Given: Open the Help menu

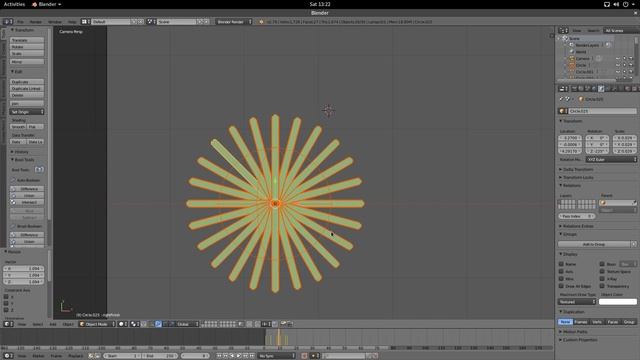Looking at the screenshot, I should coord(72,22).
